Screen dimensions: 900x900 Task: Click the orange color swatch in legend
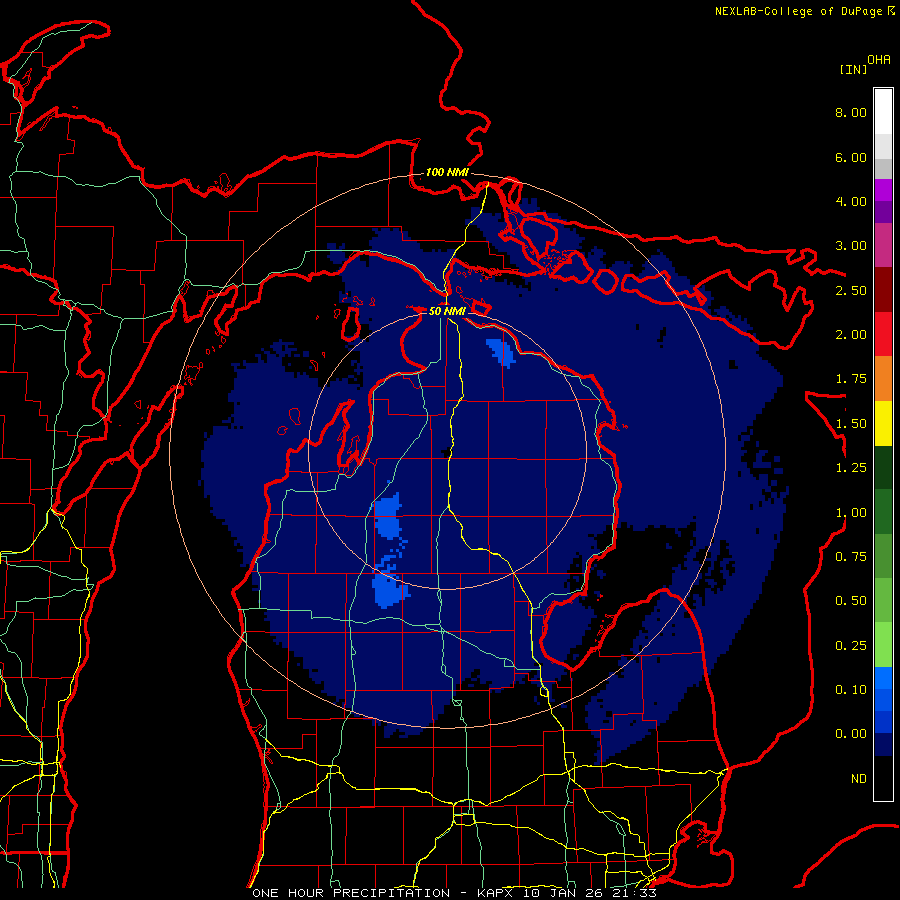coord(883,379)
